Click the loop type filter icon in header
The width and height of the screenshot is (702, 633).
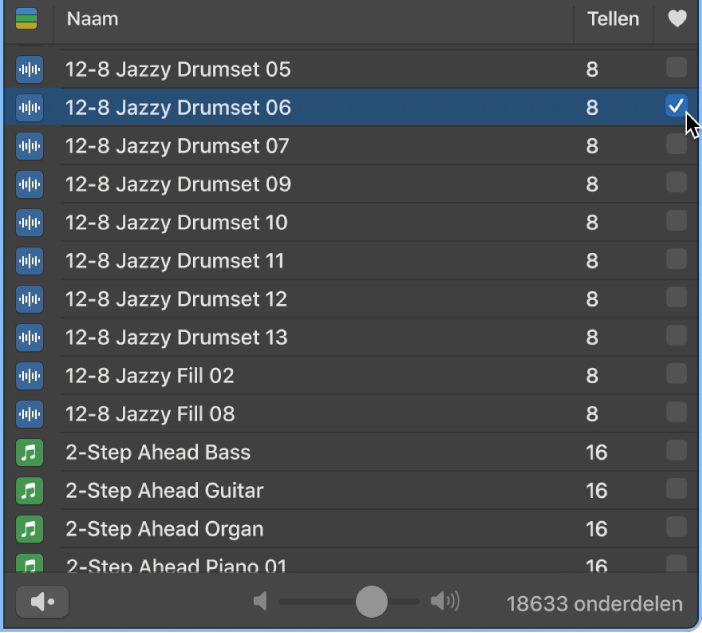(26, 19)
